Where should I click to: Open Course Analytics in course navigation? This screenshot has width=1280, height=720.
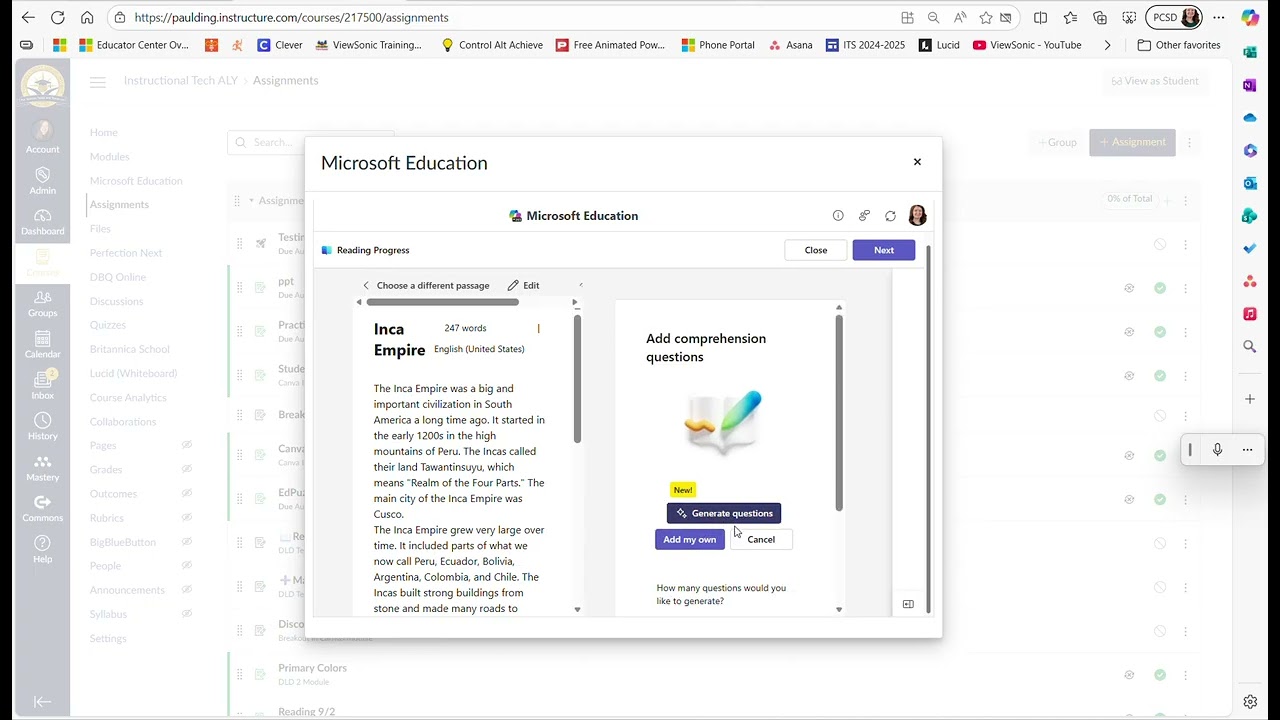[128, 397]
